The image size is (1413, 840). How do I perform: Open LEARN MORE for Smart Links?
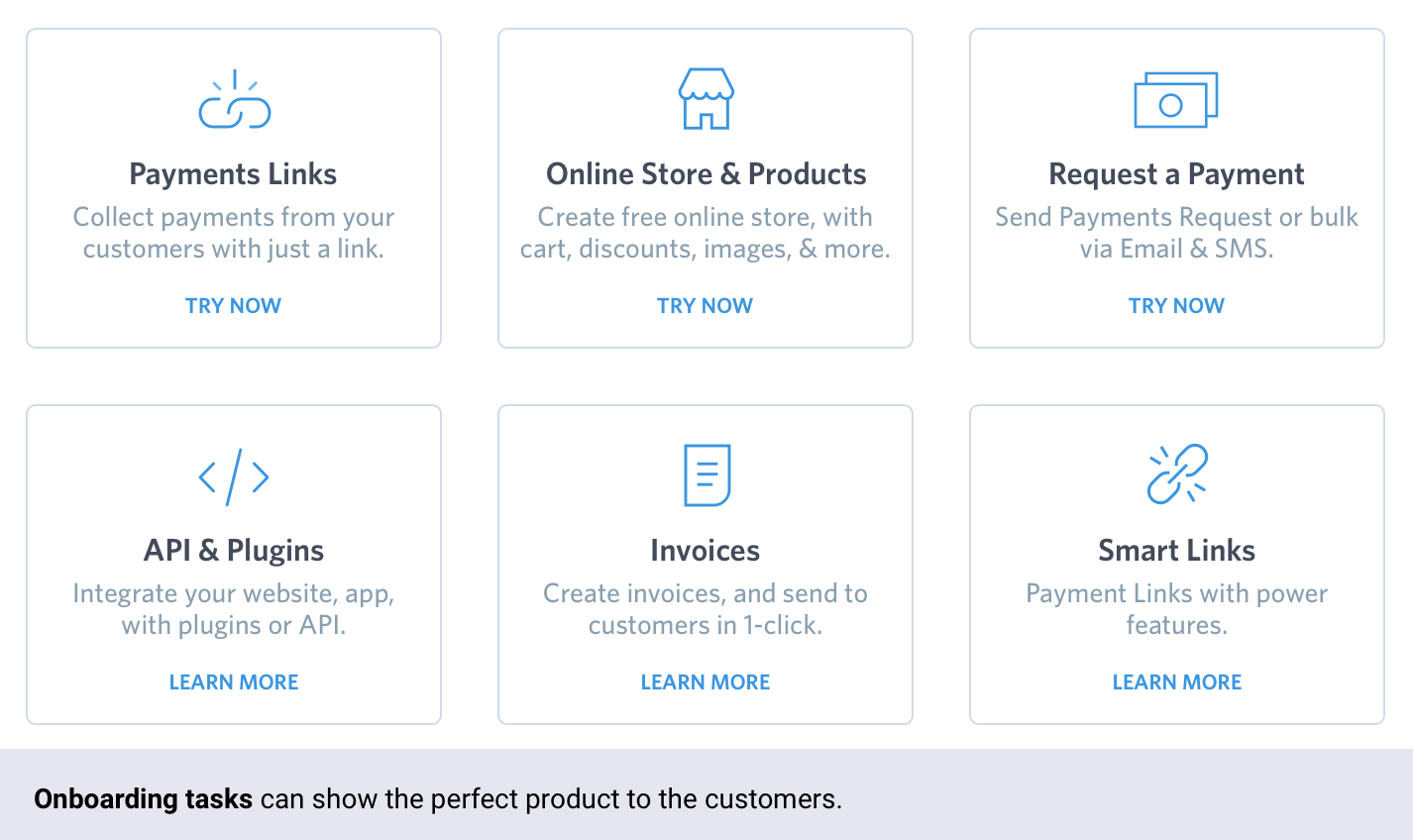pyautogui.click(x=1177, y=682)
